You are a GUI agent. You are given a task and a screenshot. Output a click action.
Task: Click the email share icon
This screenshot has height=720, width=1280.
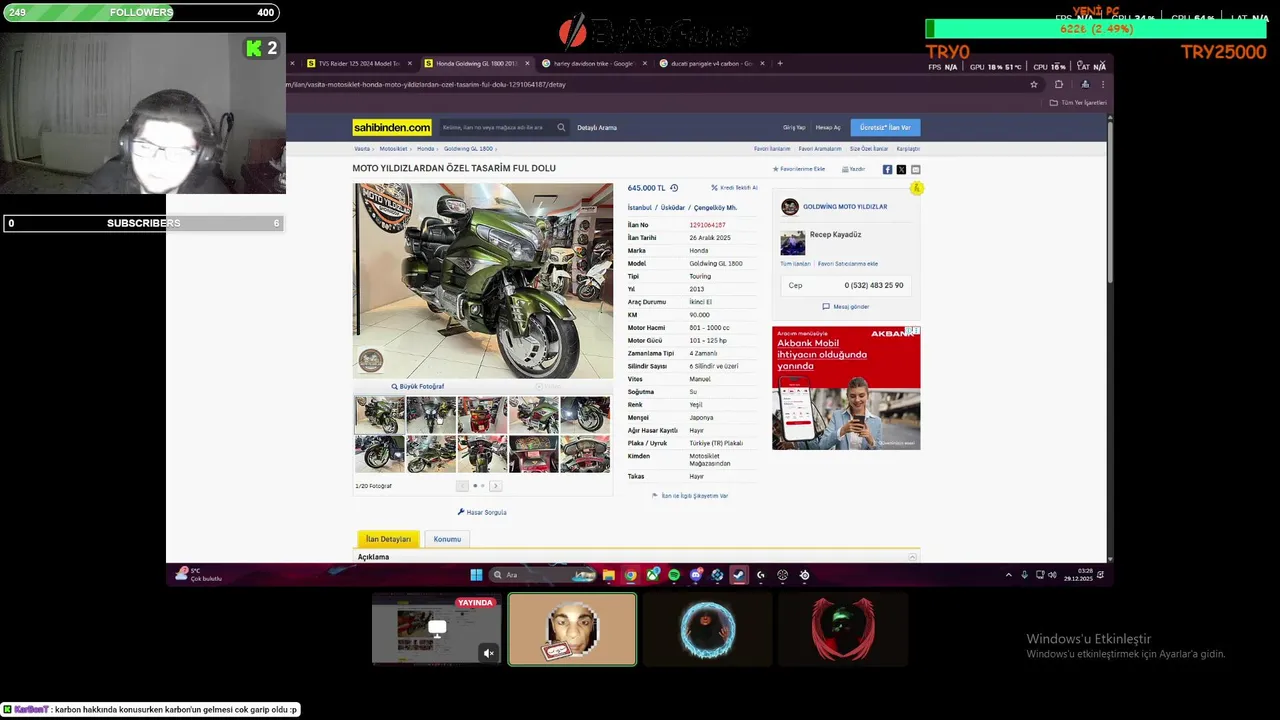(x=915, y=170)
